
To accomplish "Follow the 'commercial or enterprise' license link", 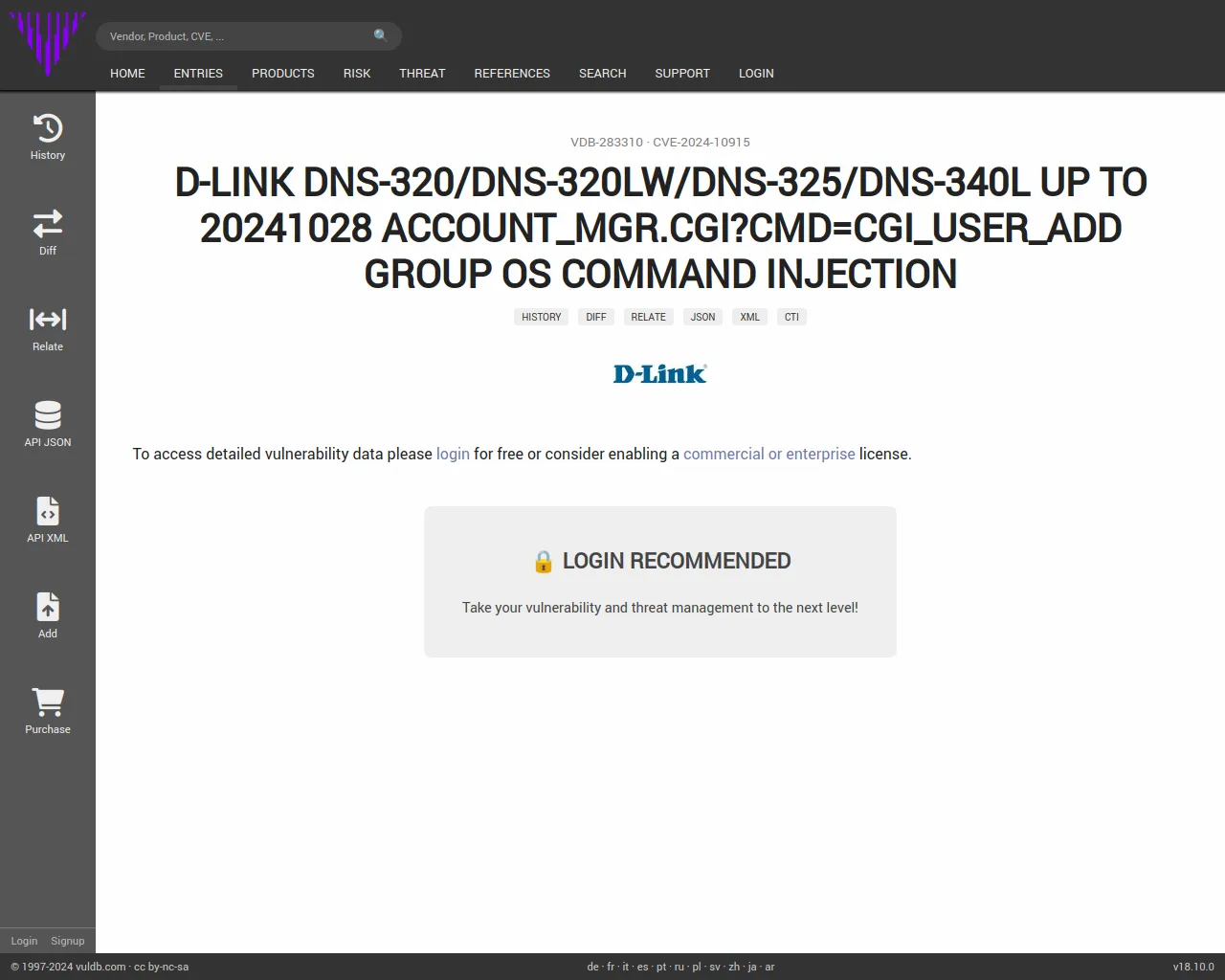I will click(x=769, y=454).
